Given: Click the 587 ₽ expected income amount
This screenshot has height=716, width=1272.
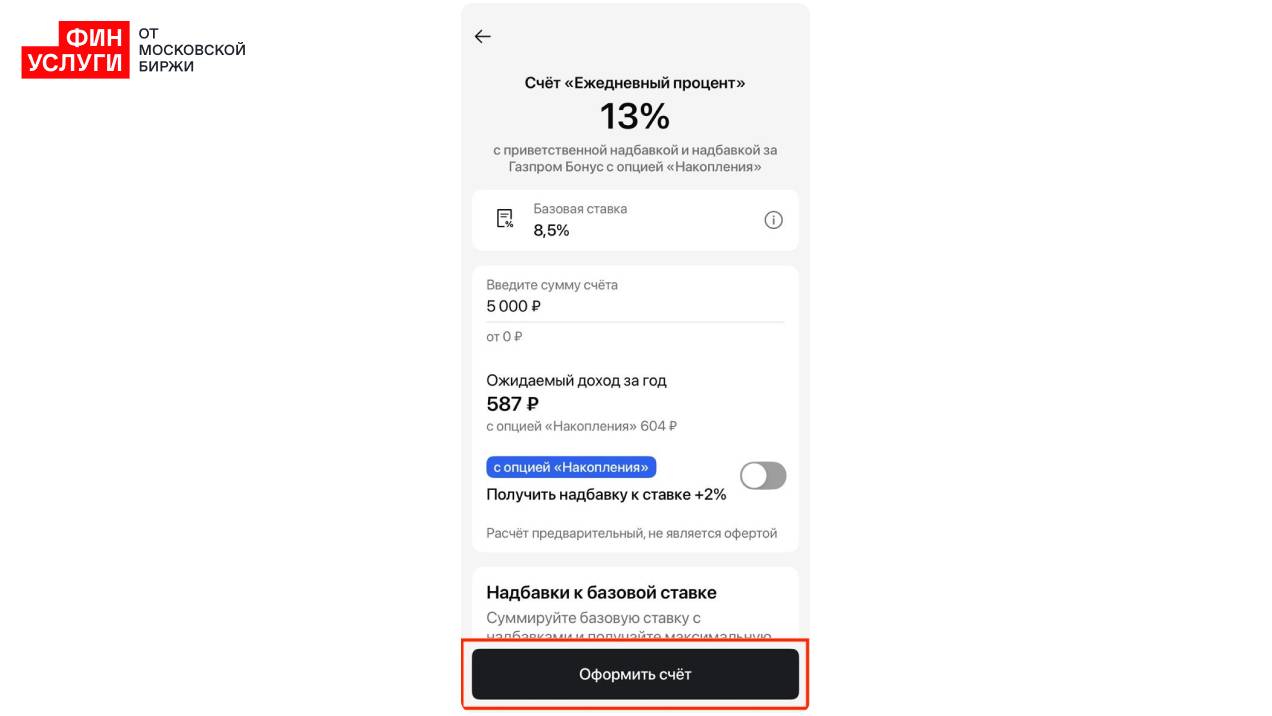Looking at the screenshot, I should click(512, 404).
